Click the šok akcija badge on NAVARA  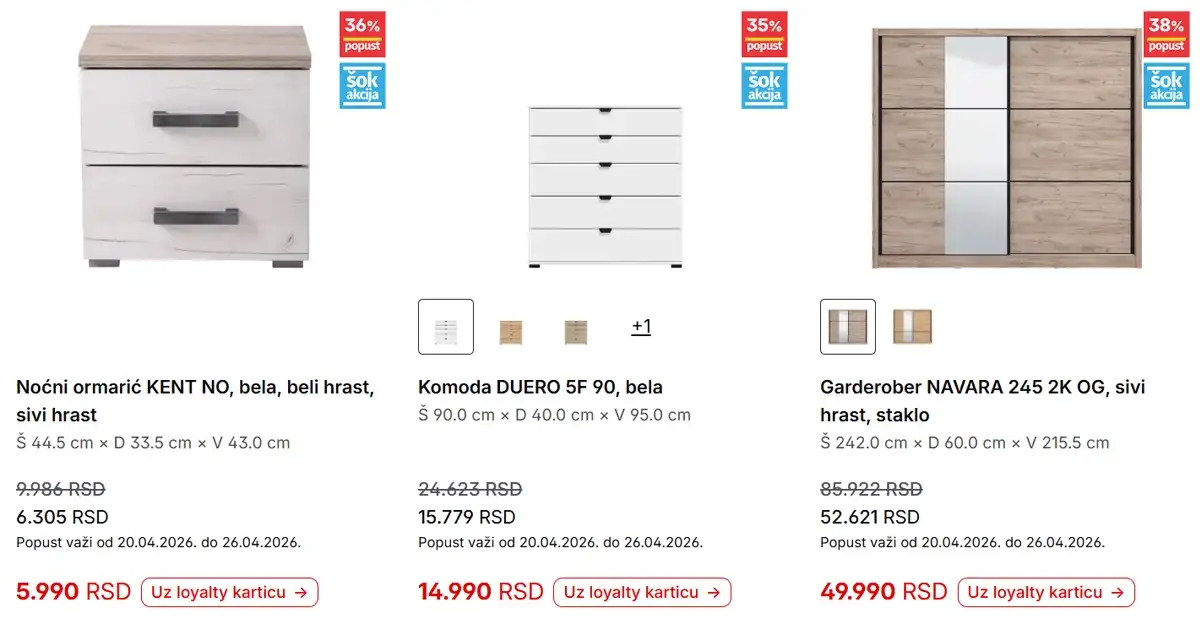click(x=1166, y=85)
